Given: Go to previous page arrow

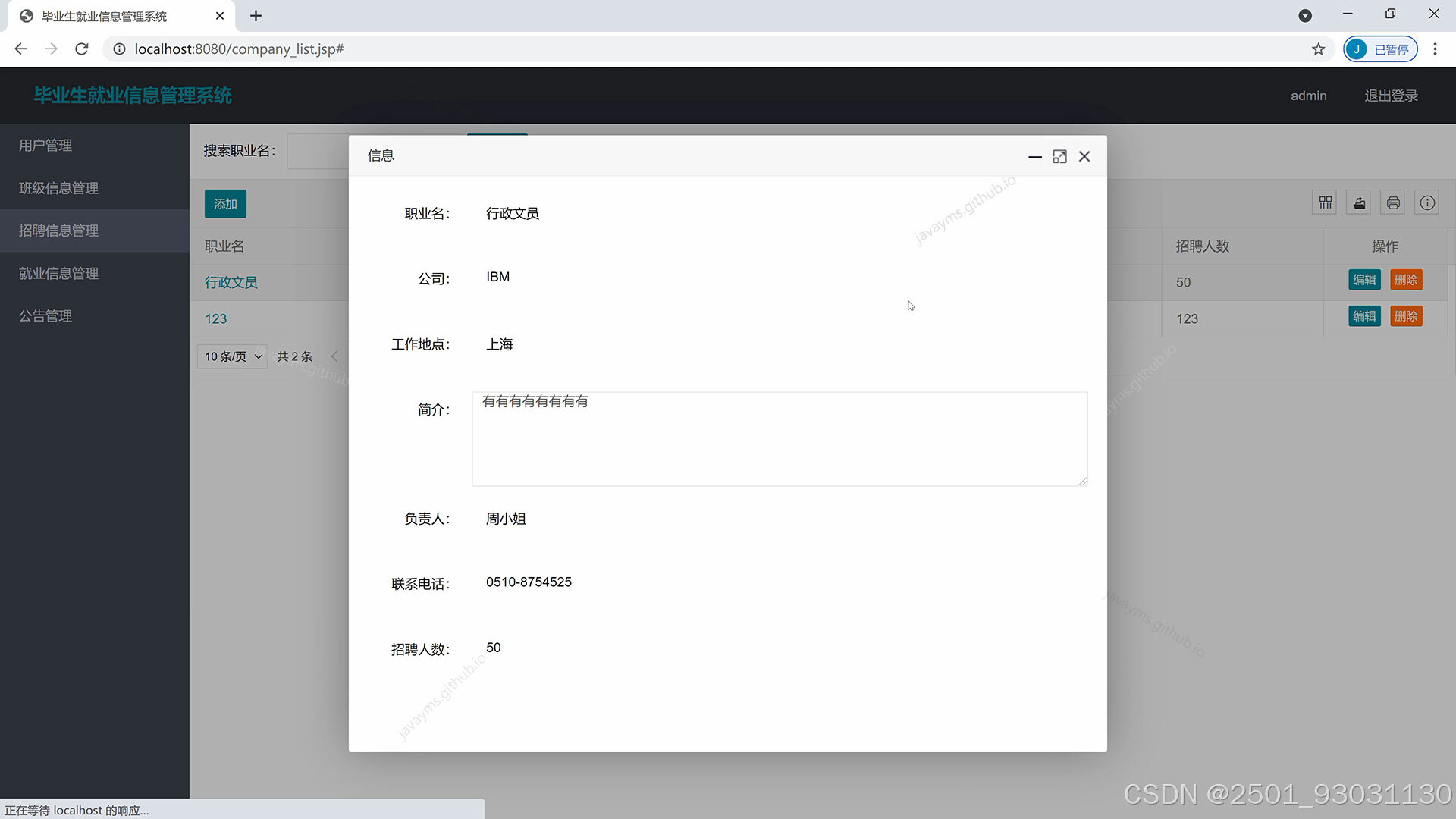Looking at the screenshot, I should tap(334, 356).
